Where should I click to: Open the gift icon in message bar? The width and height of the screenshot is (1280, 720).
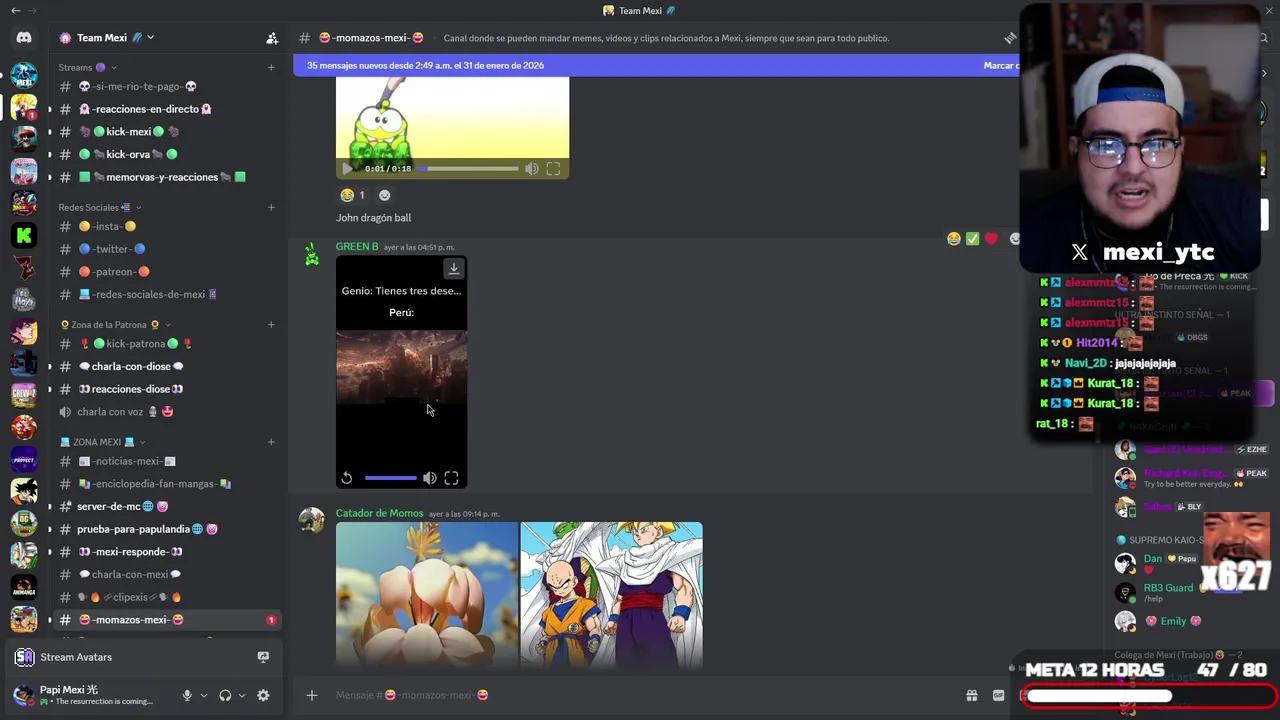pyautogui.click(x=971, y=695)
